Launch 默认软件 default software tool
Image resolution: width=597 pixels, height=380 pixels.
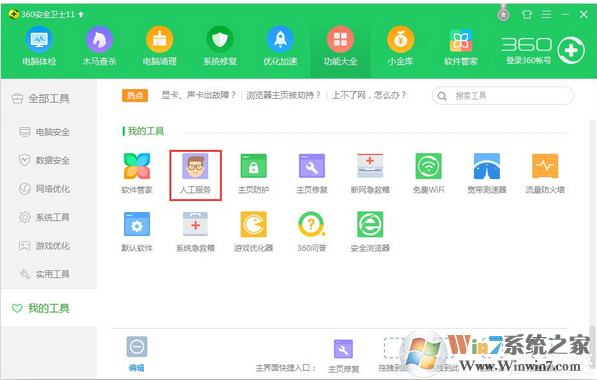137,232
